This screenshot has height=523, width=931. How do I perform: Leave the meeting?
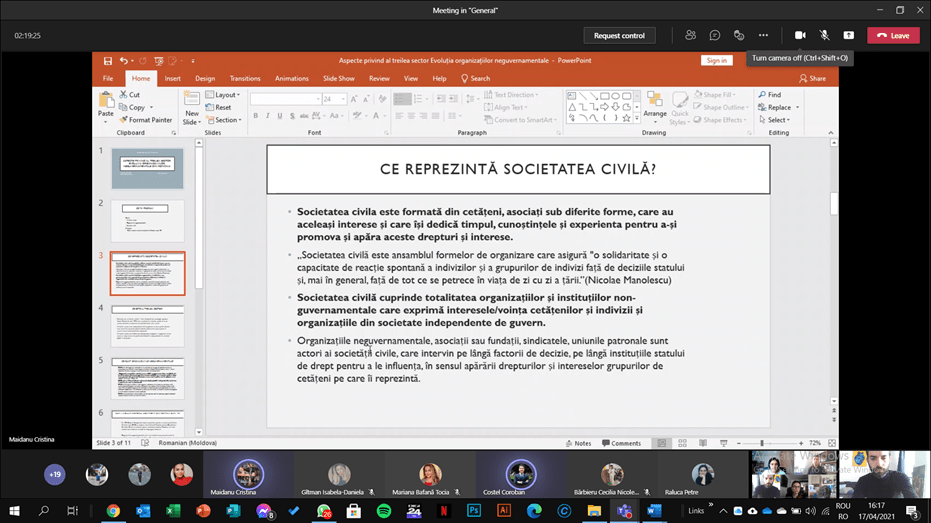coord(893,35)
